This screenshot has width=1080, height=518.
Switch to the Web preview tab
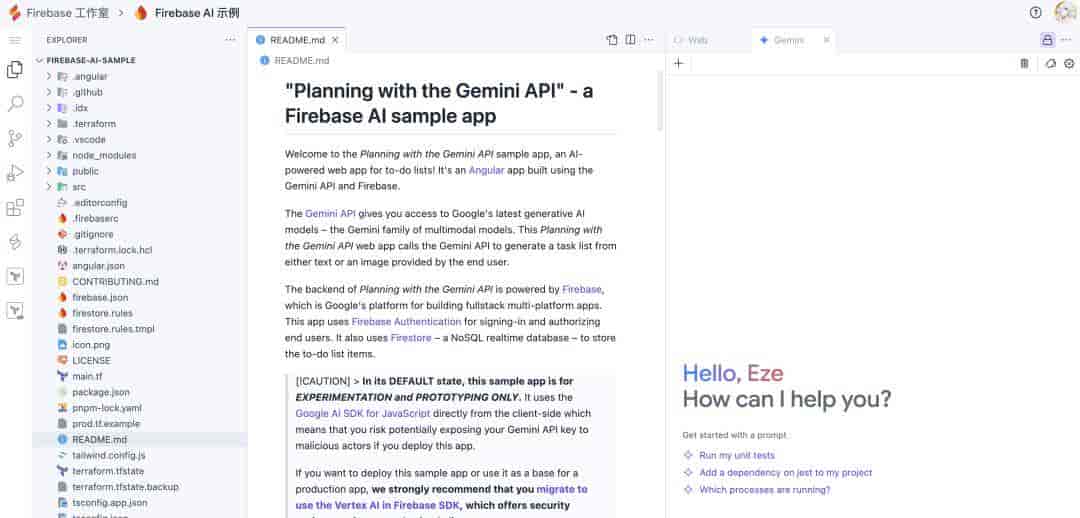point(692,40)
